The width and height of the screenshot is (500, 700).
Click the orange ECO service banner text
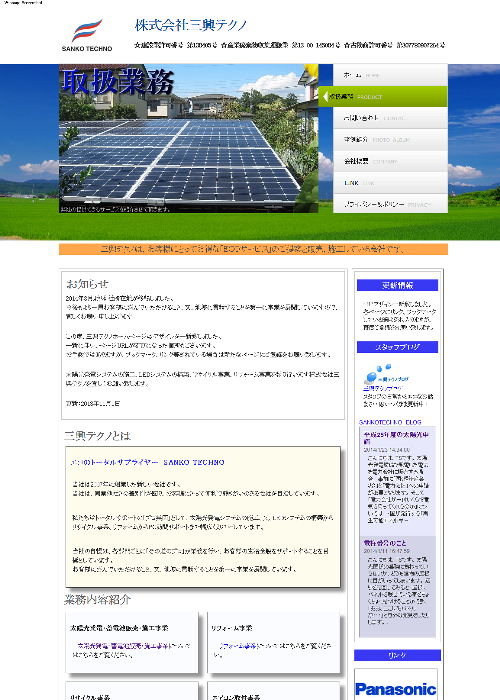pyautogui.click(x=253, y=249)
